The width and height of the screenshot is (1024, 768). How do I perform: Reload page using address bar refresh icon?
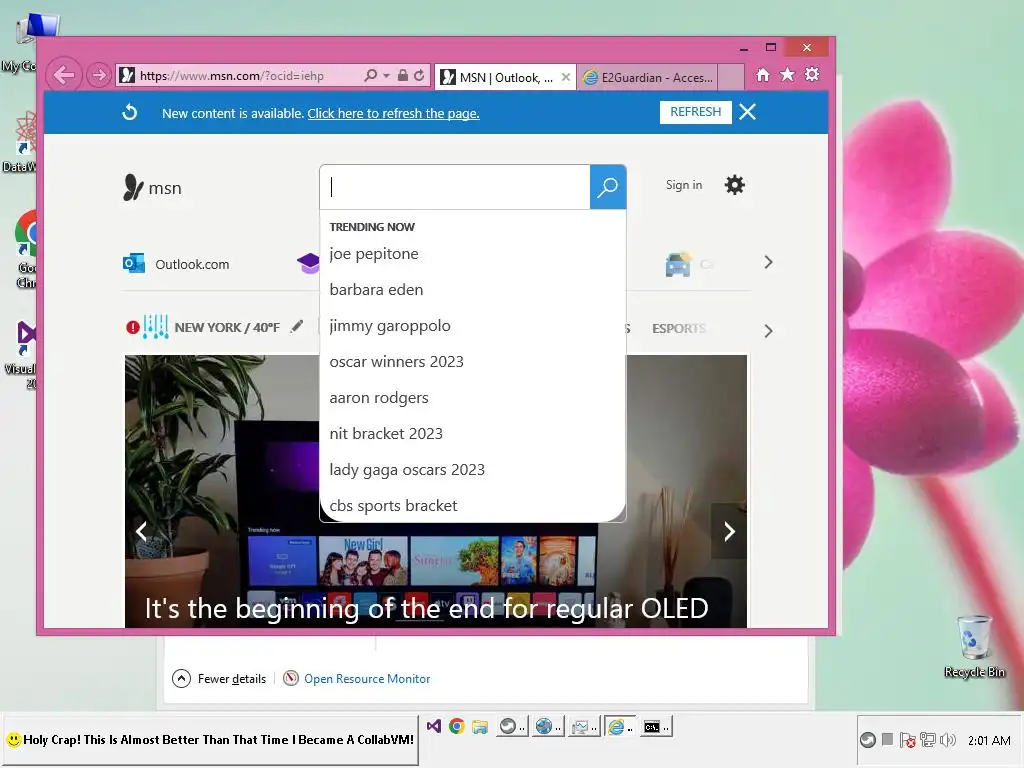click(x=419, y=75)
